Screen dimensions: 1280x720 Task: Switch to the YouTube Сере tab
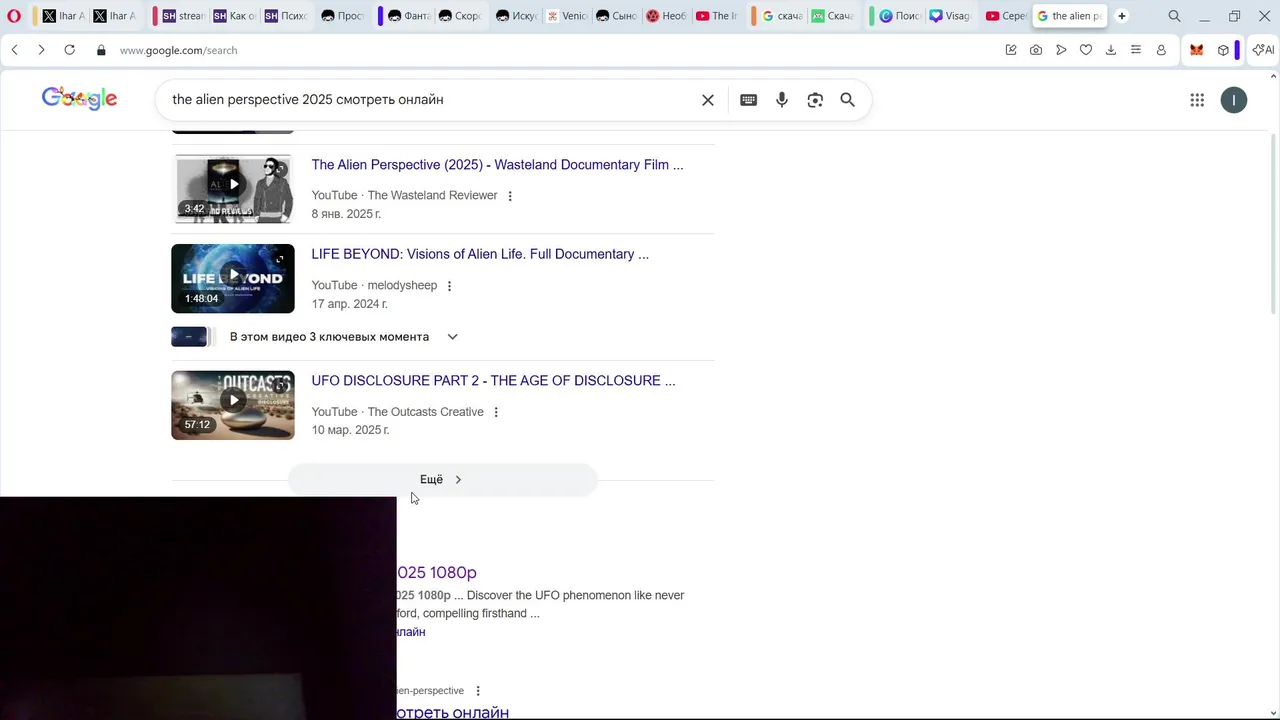click(x=1006, y=16)
